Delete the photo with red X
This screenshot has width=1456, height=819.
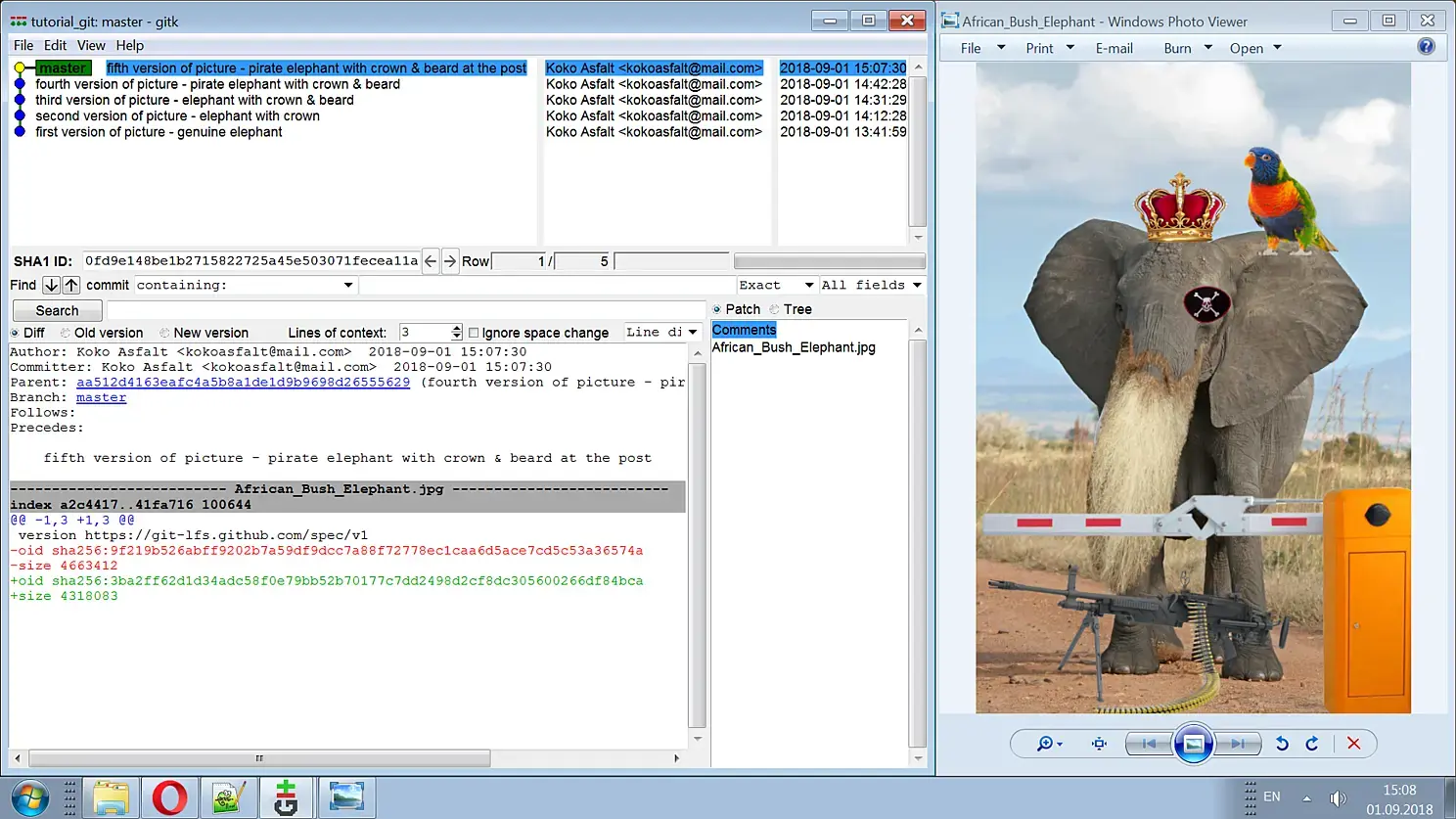[1353, 744]
